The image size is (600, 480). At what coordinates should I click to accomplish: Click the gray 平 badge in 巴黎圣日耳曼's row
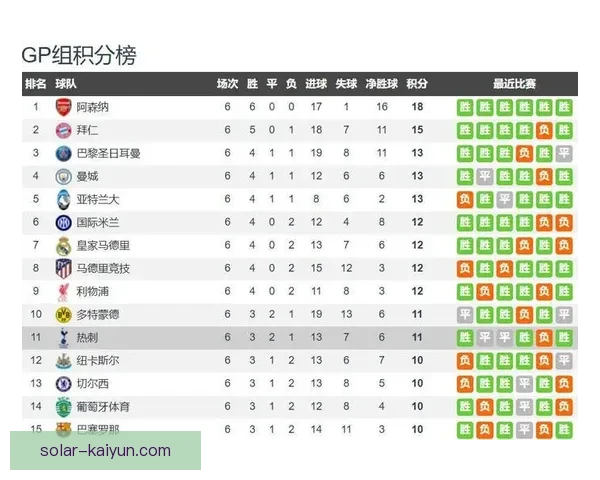(x=564, y=153)
